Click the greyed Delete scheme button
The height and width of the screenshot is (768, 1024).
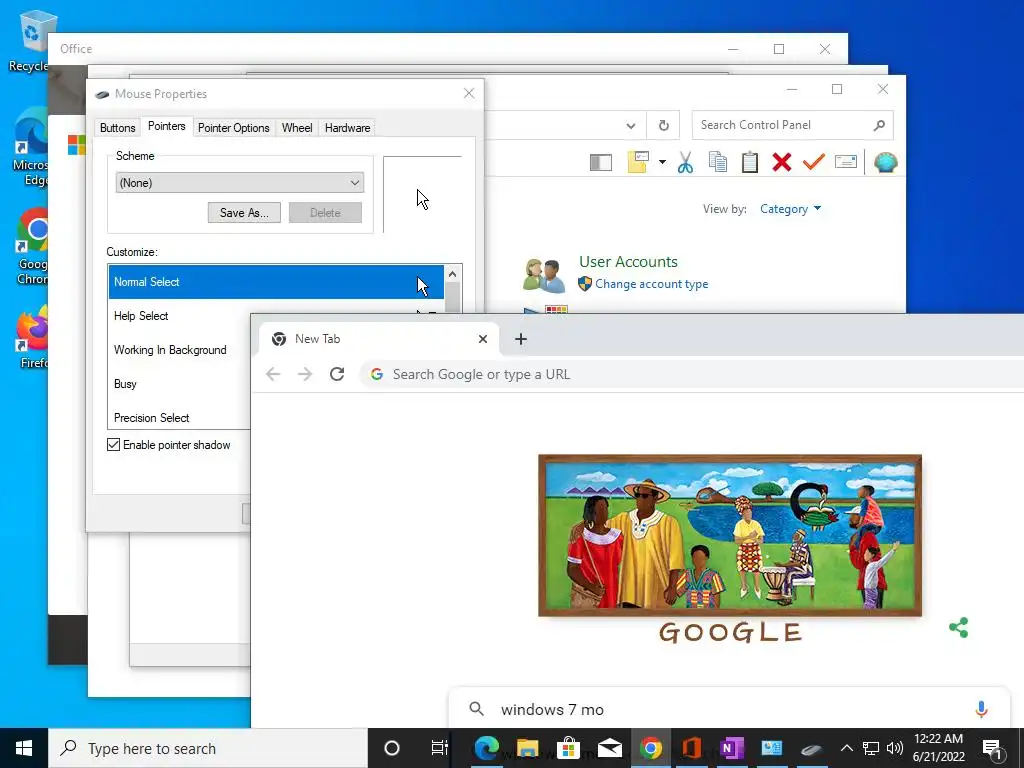325,213
